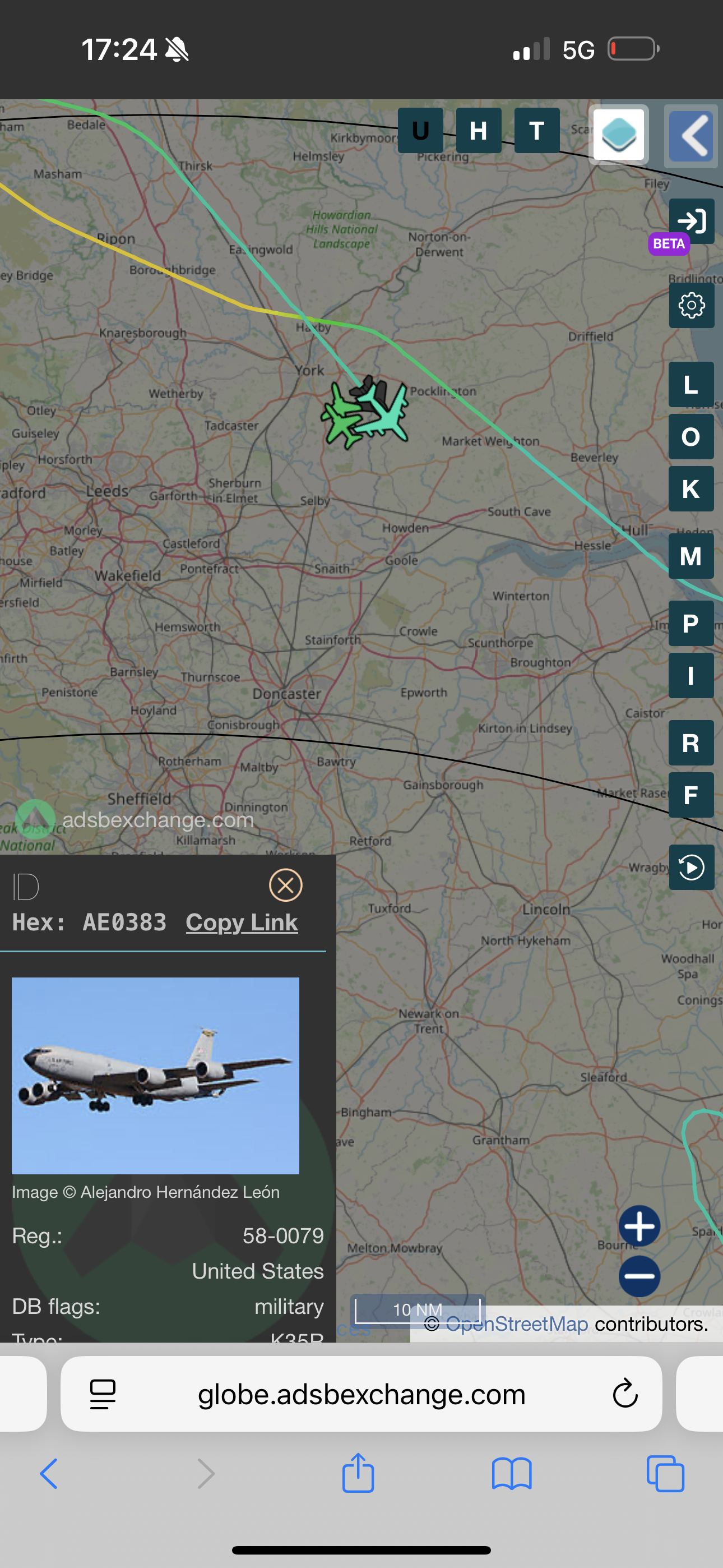The width and height of the screenshot is (723, 1568).
Task: Zoom out with the minus button
Action: pyautogui.click(x=639, y=1276)
